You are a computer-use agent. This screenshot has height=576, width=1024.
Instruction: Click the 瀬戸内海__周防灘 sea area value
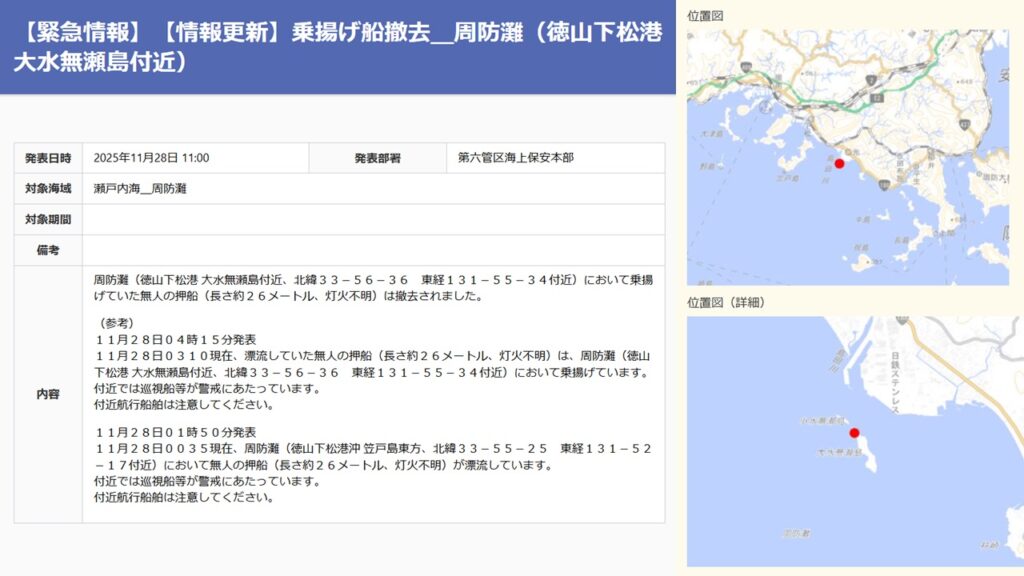pos(140,188)
